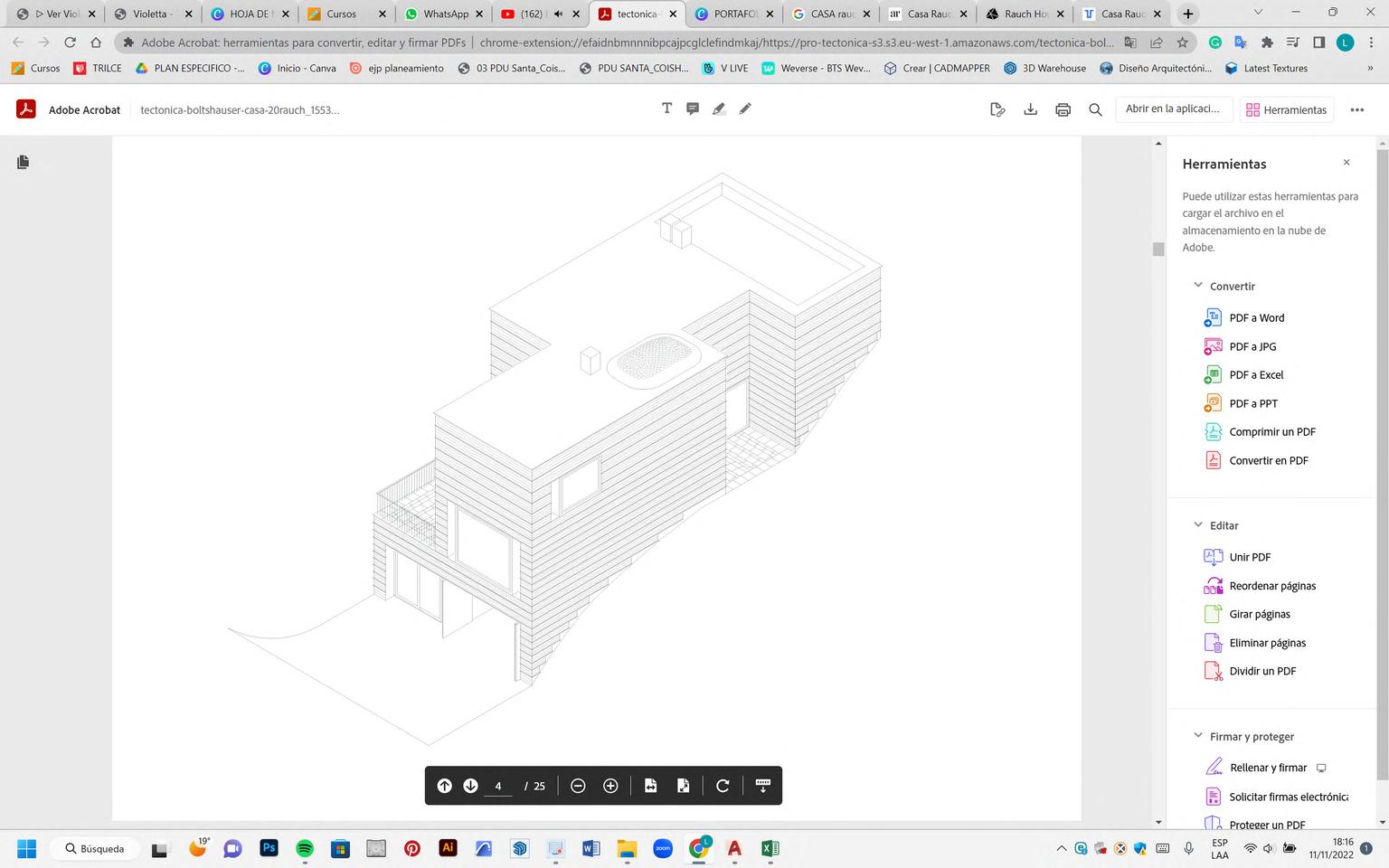Viewport: 1389px width, 868px height.
Task: Click the vertical scrollbar thumb of document
Action: click(x=1158, y=250)
